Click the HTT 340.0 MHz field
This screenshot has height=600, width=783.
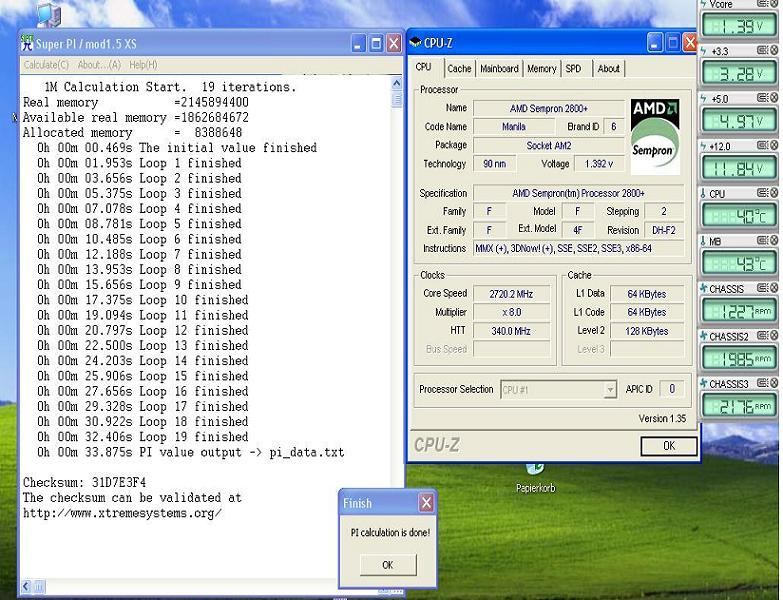[x=511, y=331]
